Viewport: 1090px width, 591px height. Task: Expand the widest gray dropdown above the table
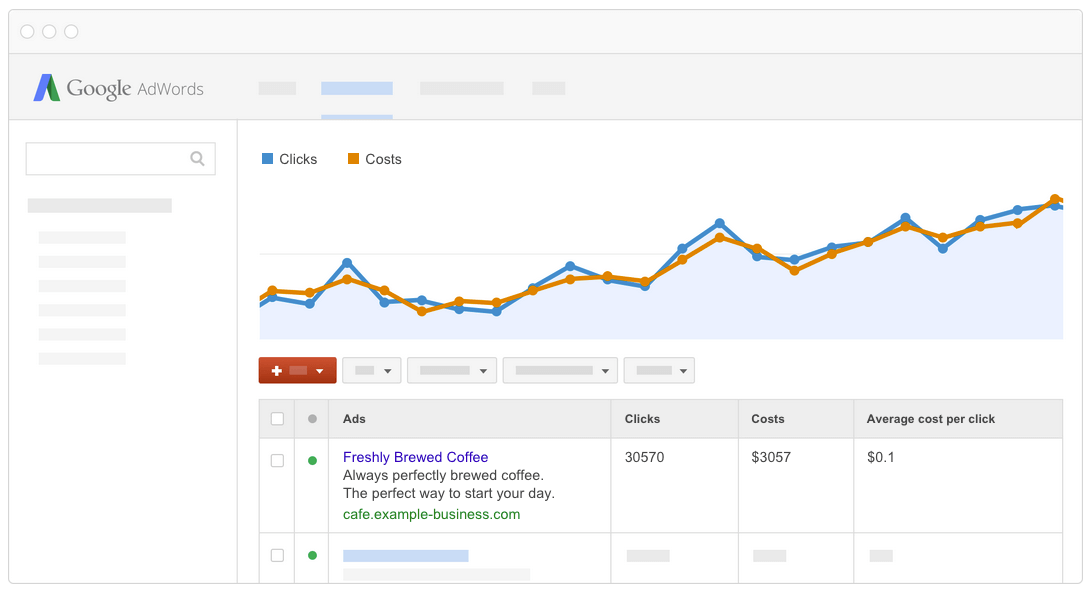tap(560, 371)
